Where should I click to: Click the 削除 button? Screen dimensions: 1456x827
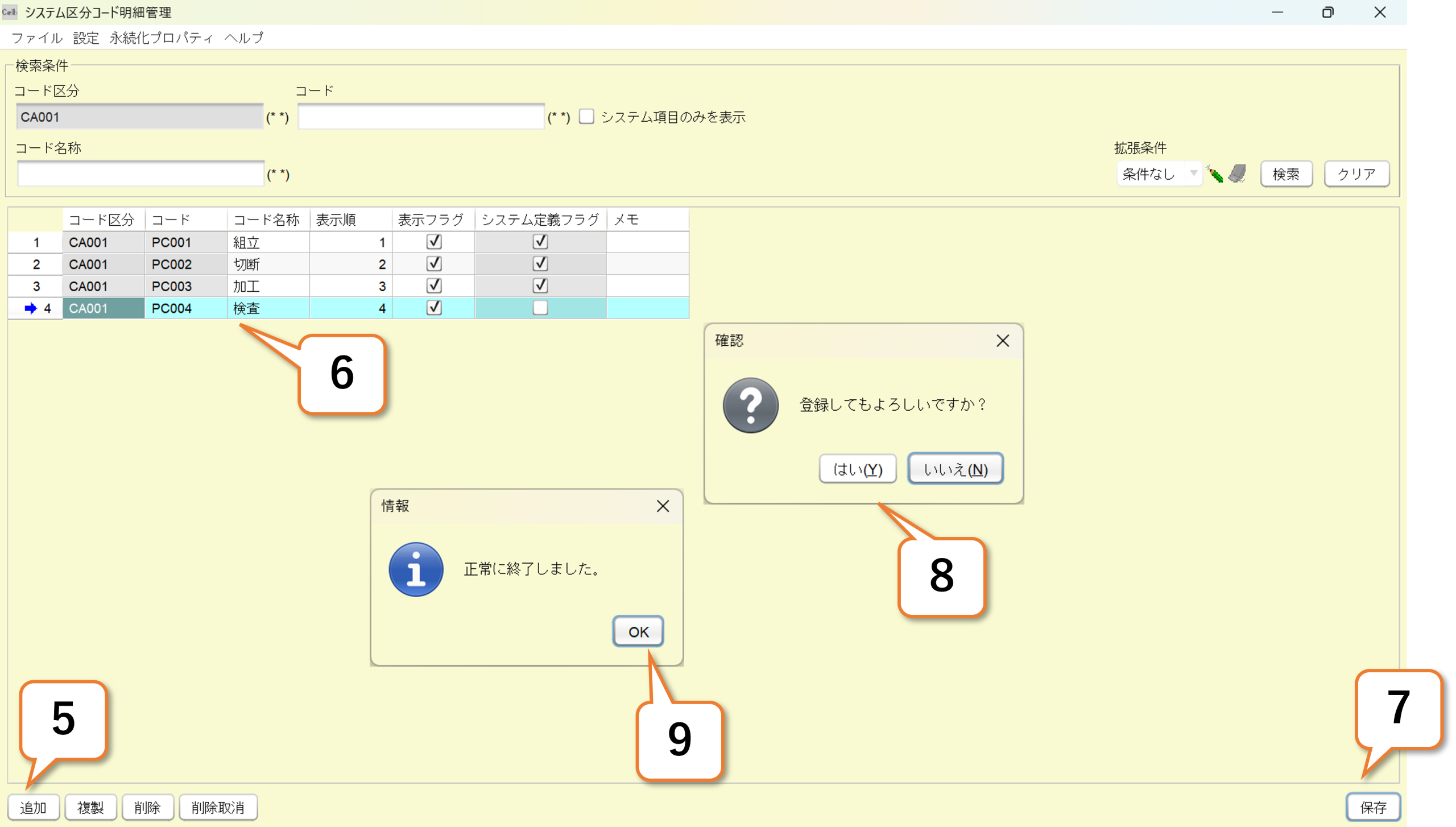click(x=147, y=808)
